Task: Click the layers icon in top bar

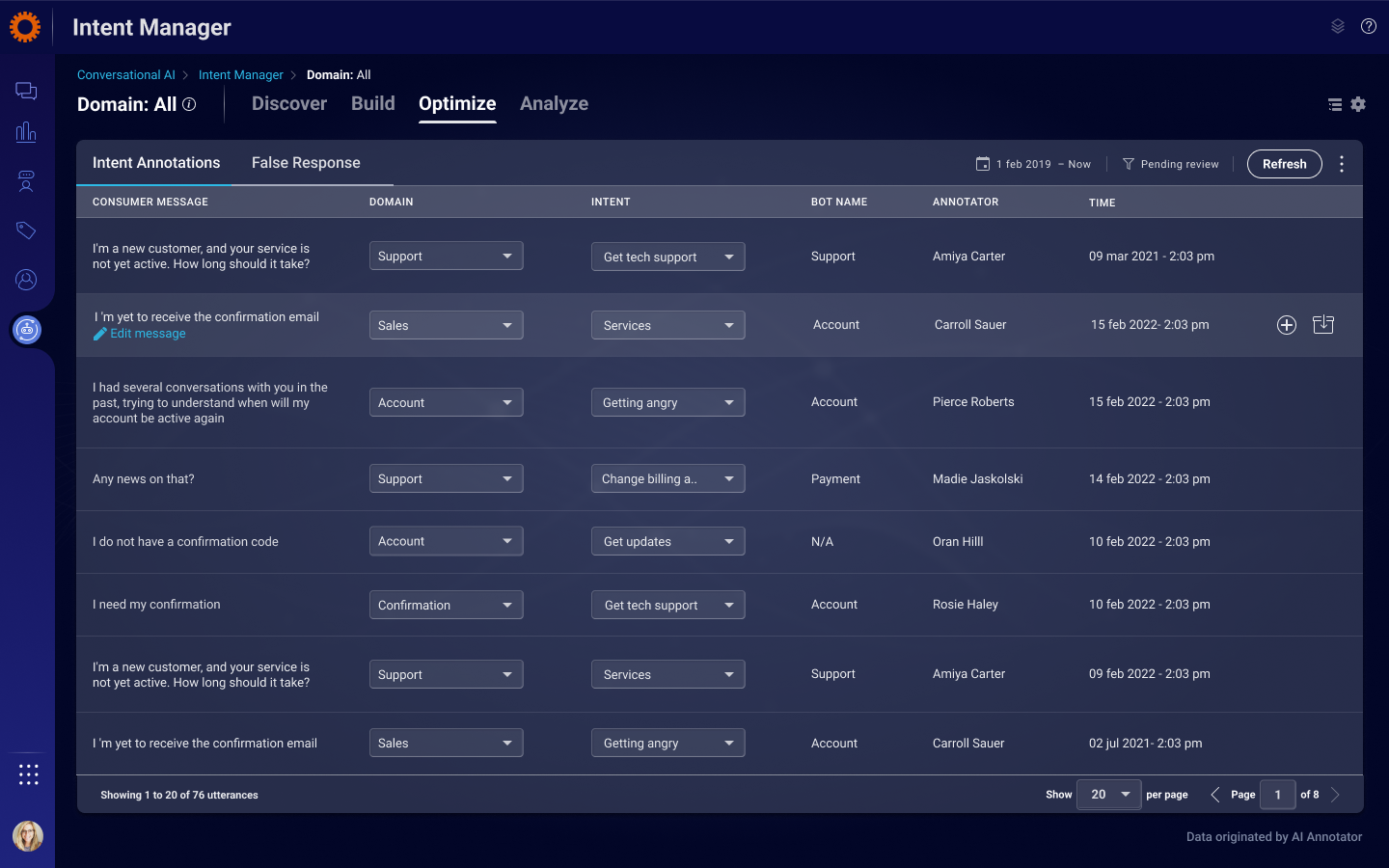Action: point(1338,27)
